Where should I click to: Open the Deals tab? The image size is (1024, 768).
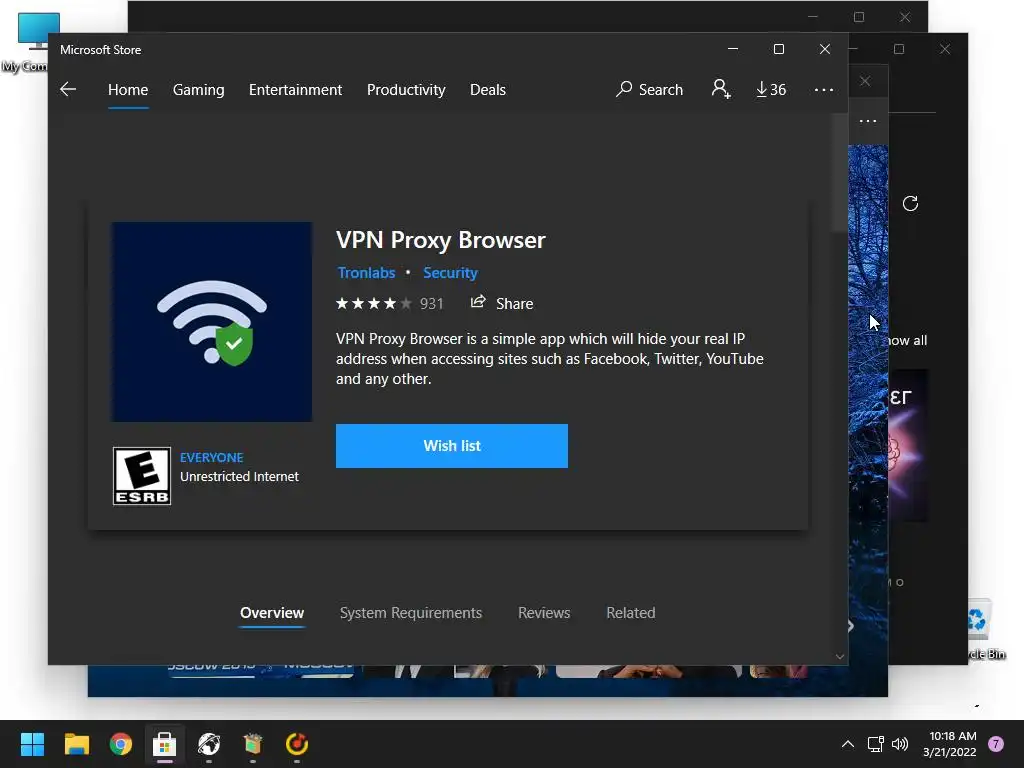[x=488, y=89]
